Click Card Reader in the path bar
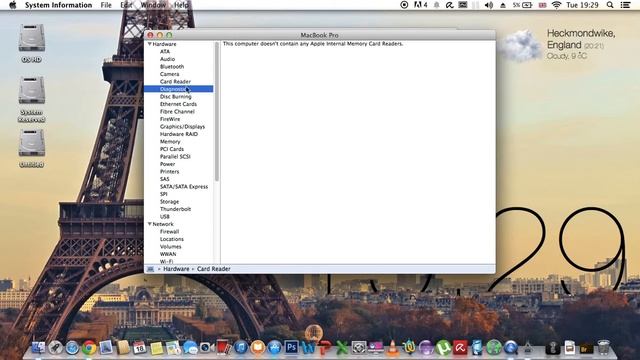 click(x=213, y=269)
